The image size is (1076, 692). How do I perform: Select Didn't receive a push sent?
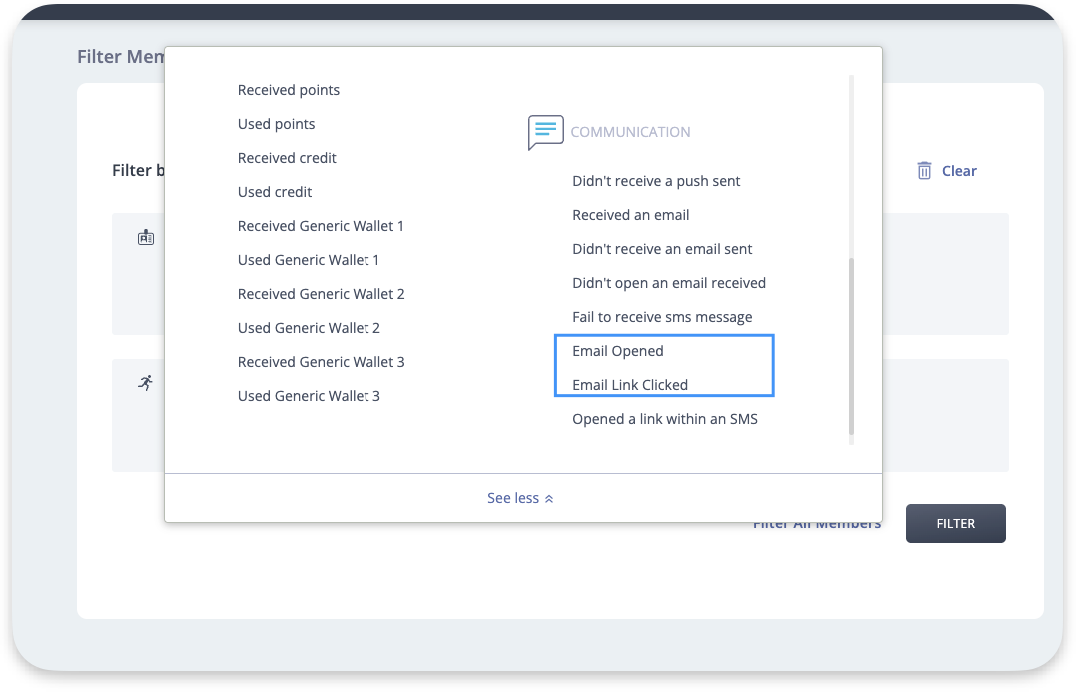656,181
